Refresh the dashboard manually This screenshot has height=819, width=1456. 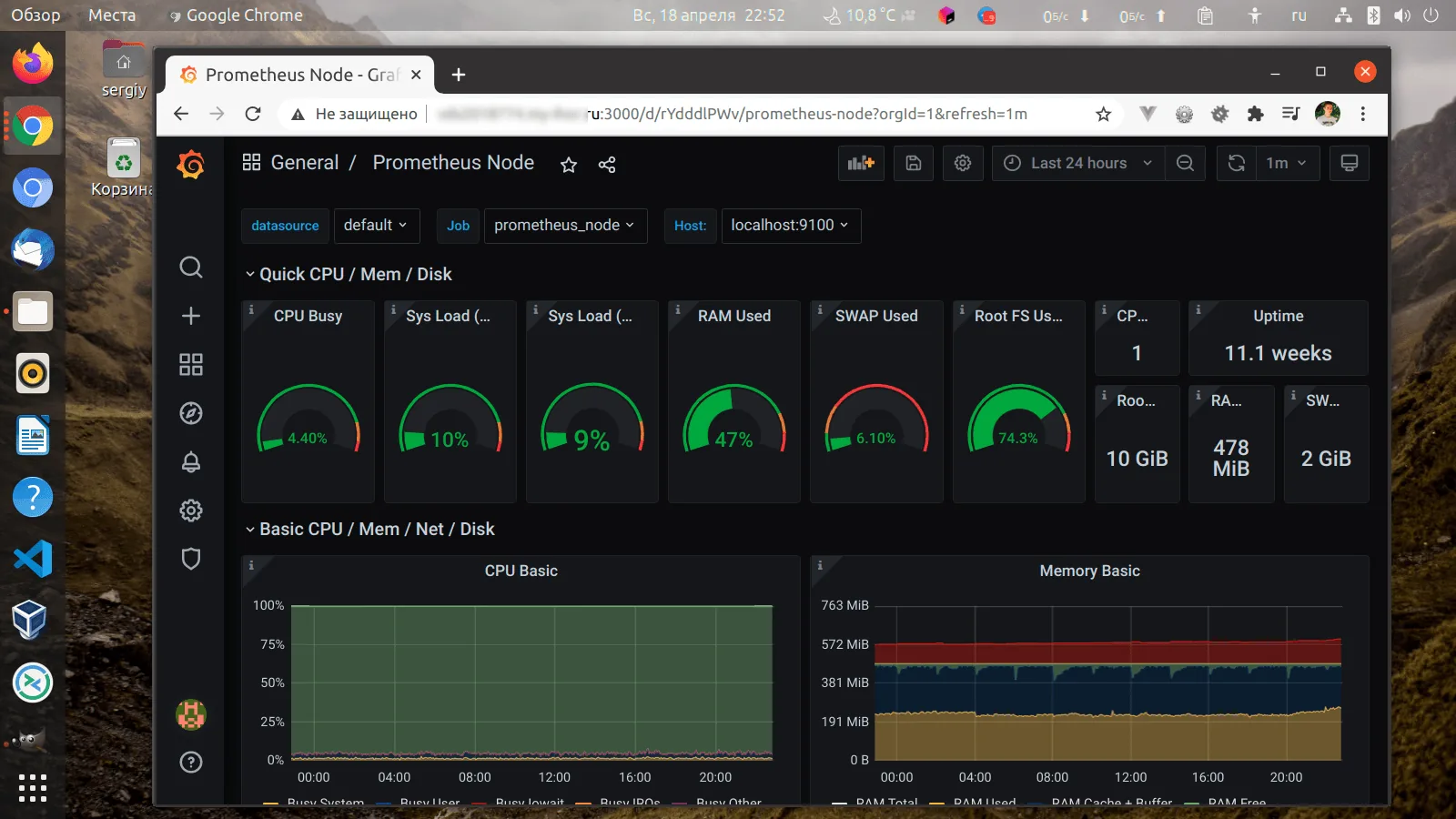[x=1236, y=163]
